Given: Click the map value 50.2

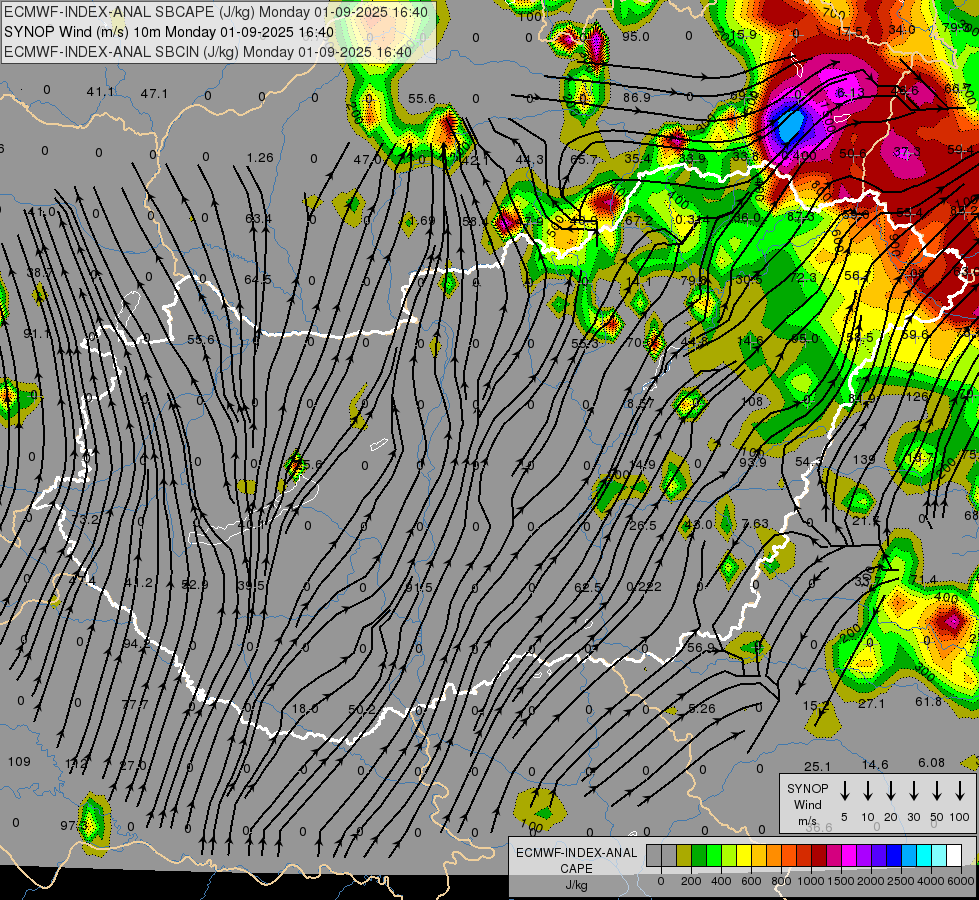Looking at the screenshot, I should (x=362, y=709).
